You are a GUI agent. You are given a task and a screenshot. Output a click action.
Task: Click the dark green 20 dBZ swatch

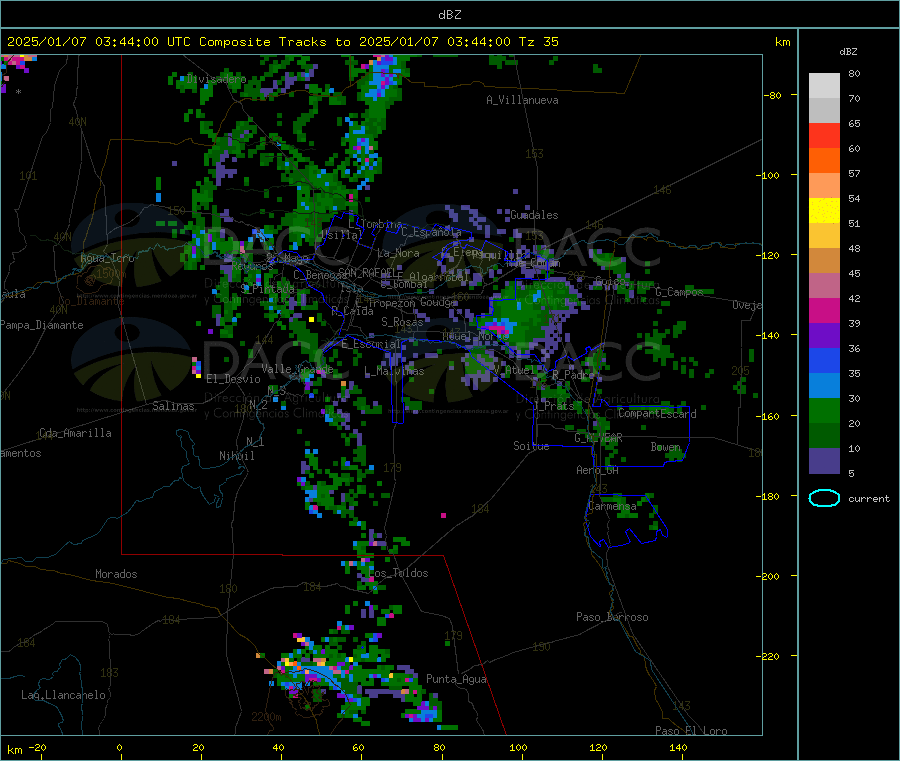[824, 435]
